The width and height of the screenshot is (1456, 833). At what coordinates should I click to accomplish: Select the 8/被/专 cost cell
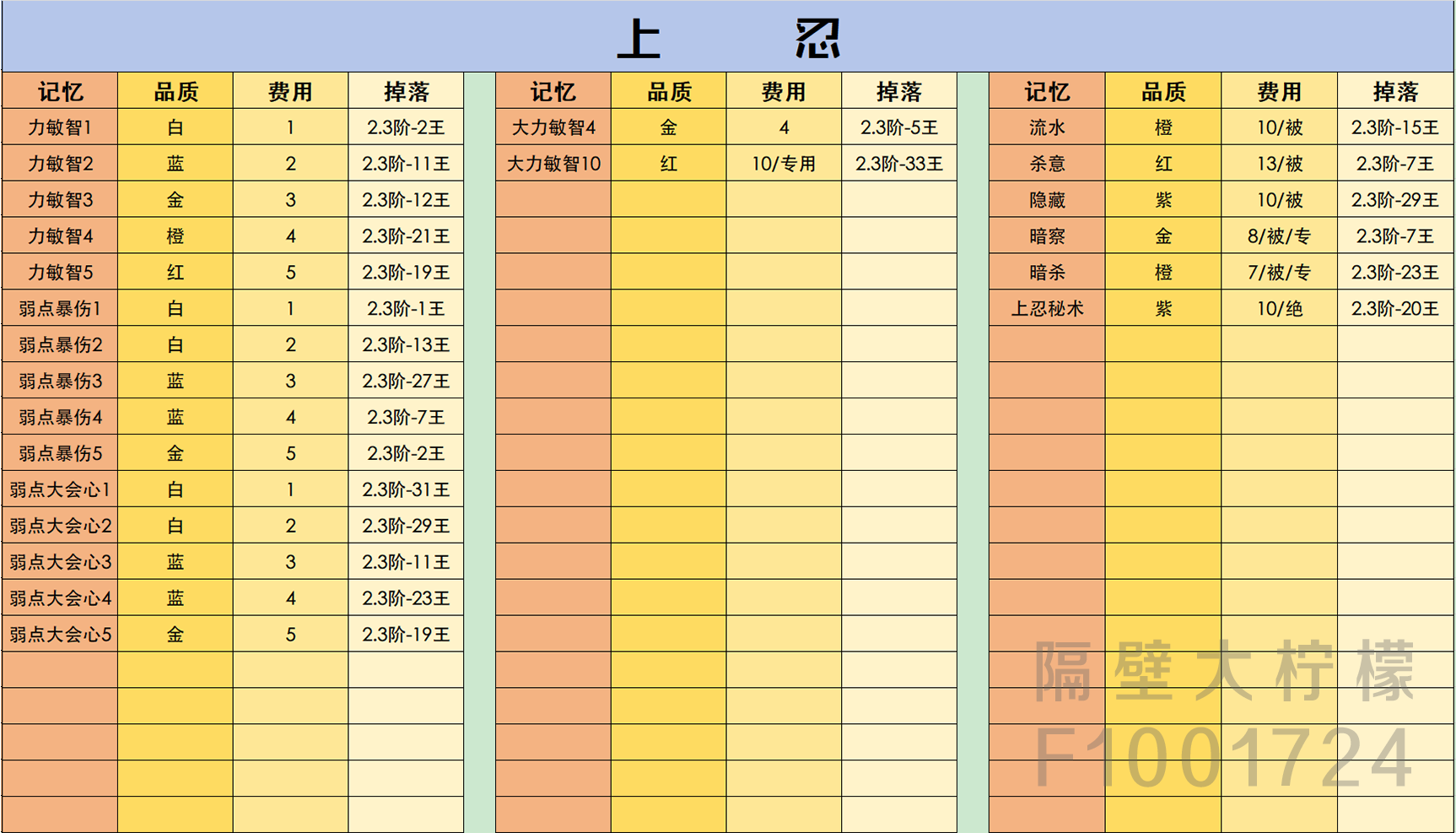pyautogui.click(x=1279, y=236)
